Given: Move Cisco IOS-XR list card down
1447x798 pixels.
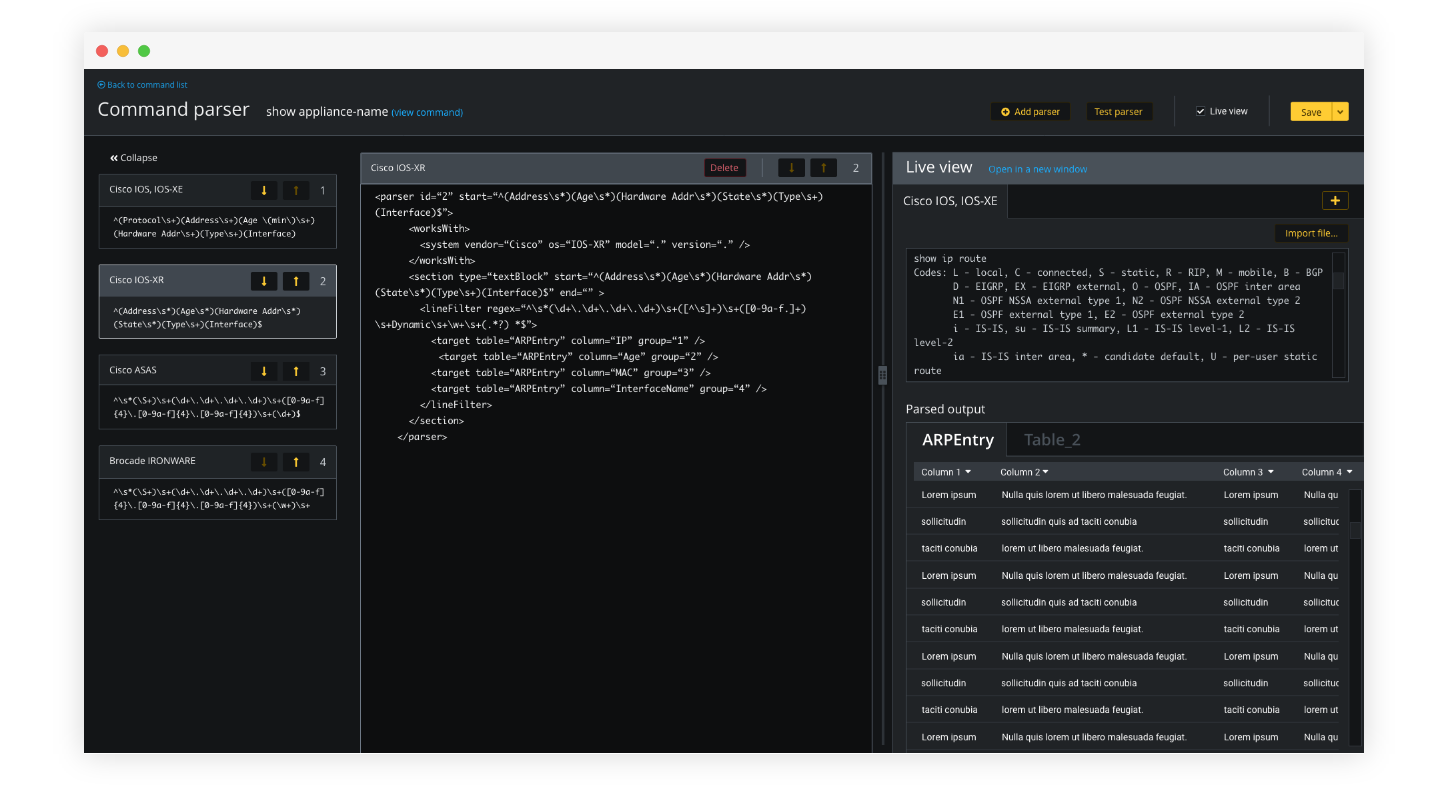Looking at the screenshot, I should coord(264,281).
